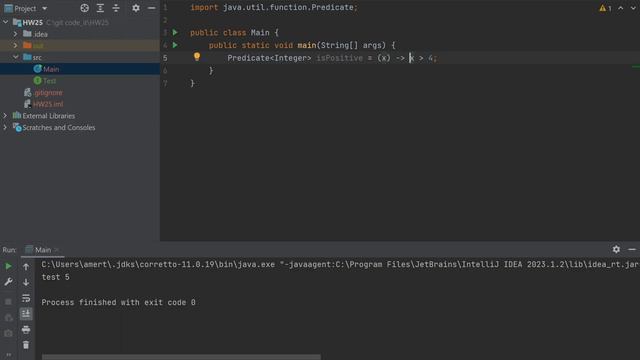Expand the .idea folder
640x360 pixels.
tap(16, 34)
